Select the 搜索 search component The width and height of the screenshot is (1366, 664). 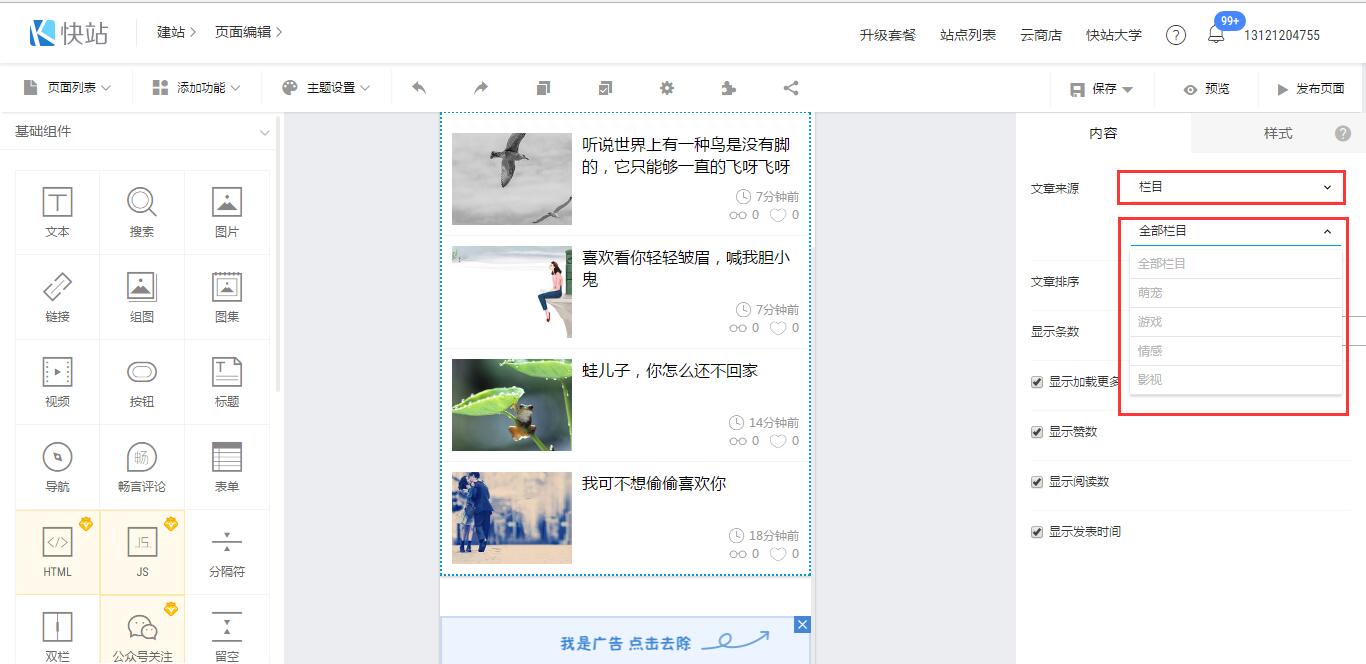pyautogui.click(x=142, y=213)
